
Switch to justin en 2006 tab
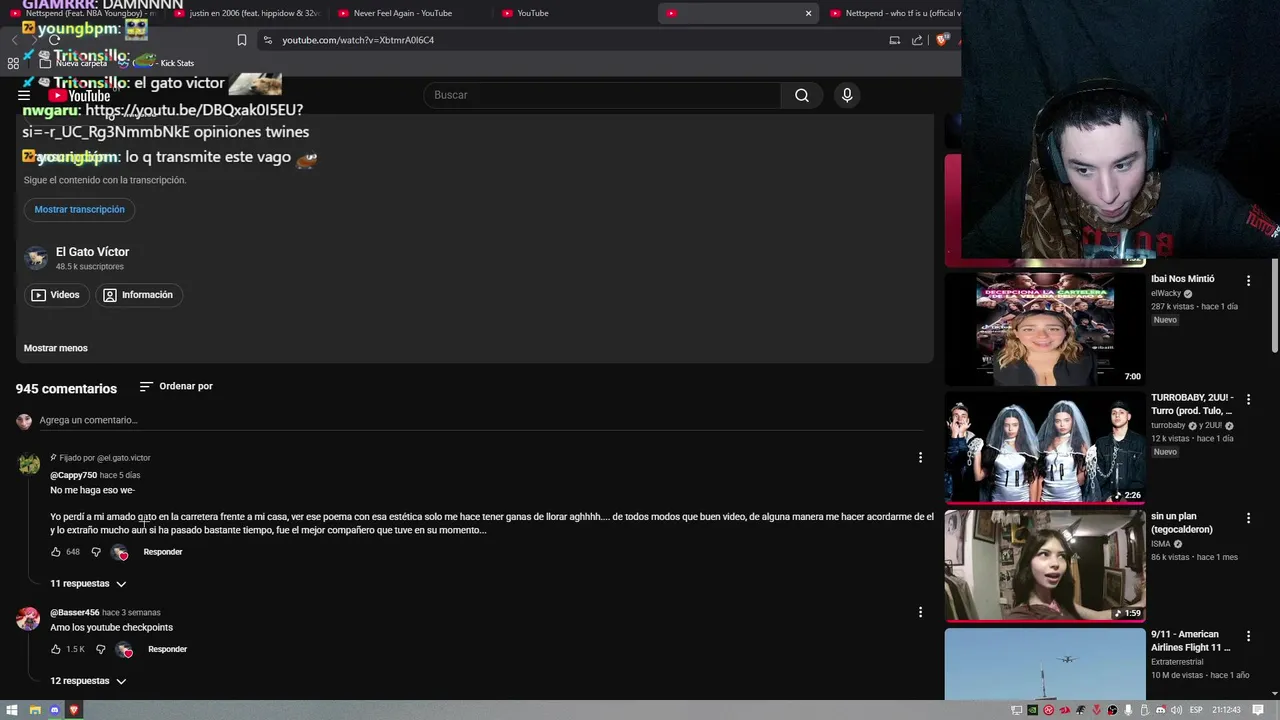coord(246,13)
